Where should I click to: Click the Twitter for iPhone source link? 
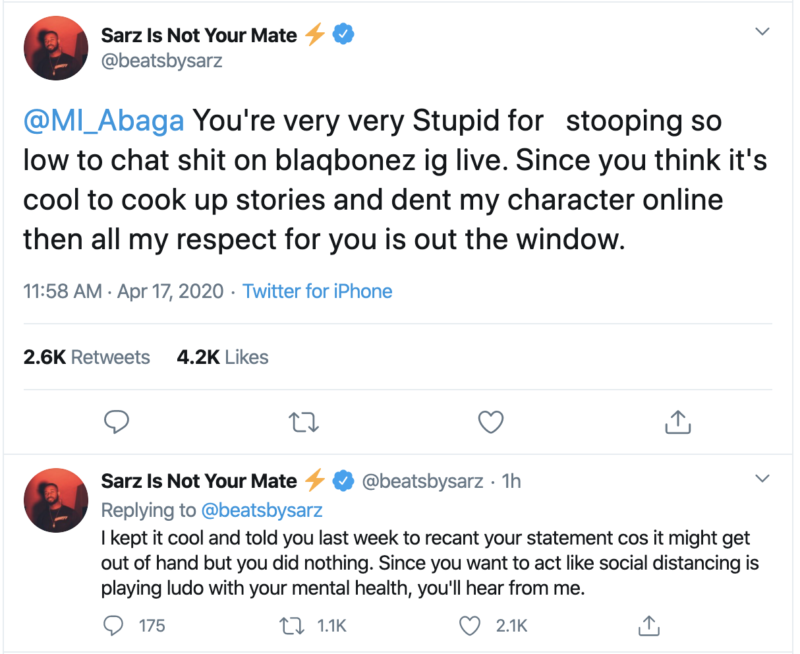tap(317, 292)
